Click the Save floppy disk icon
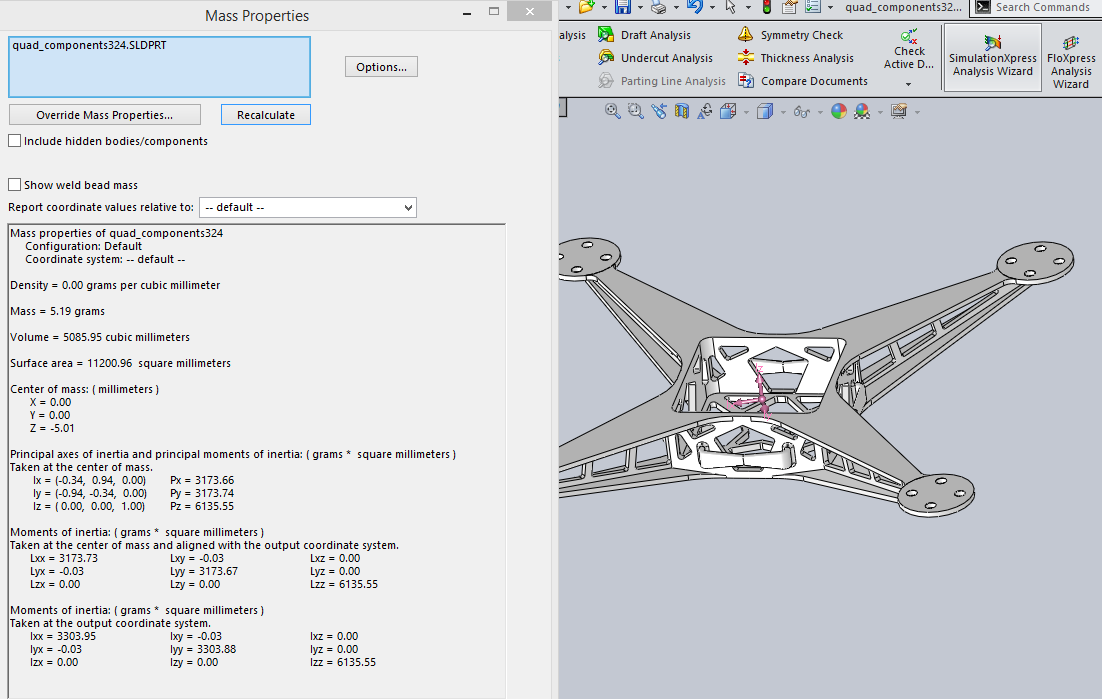 pos(623,7)
